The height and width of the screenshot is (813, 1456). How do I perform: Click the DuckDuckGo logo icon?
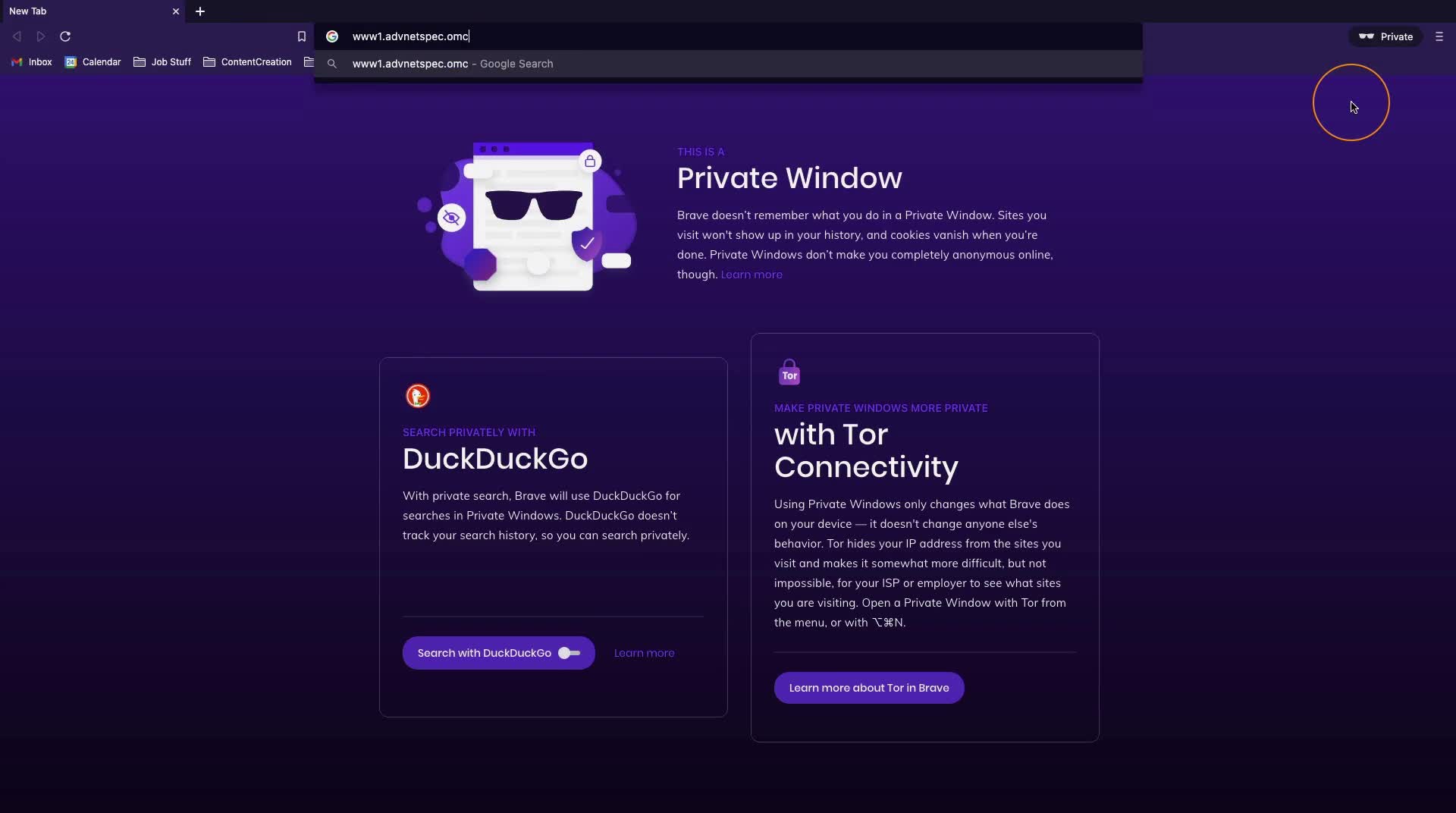417,396
